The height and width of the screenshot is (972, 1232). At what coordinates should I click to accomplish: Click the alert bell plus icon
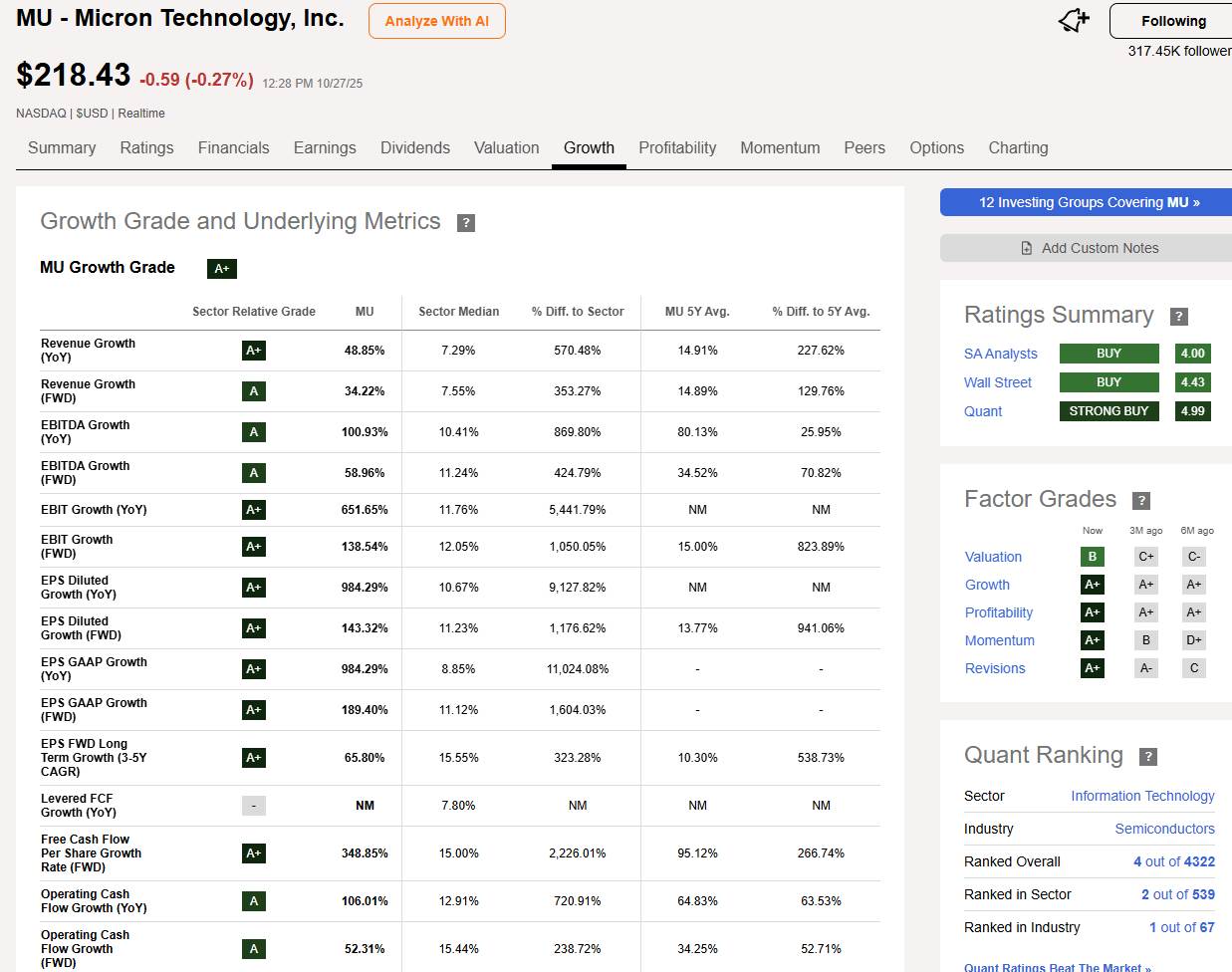[1074, 21]
